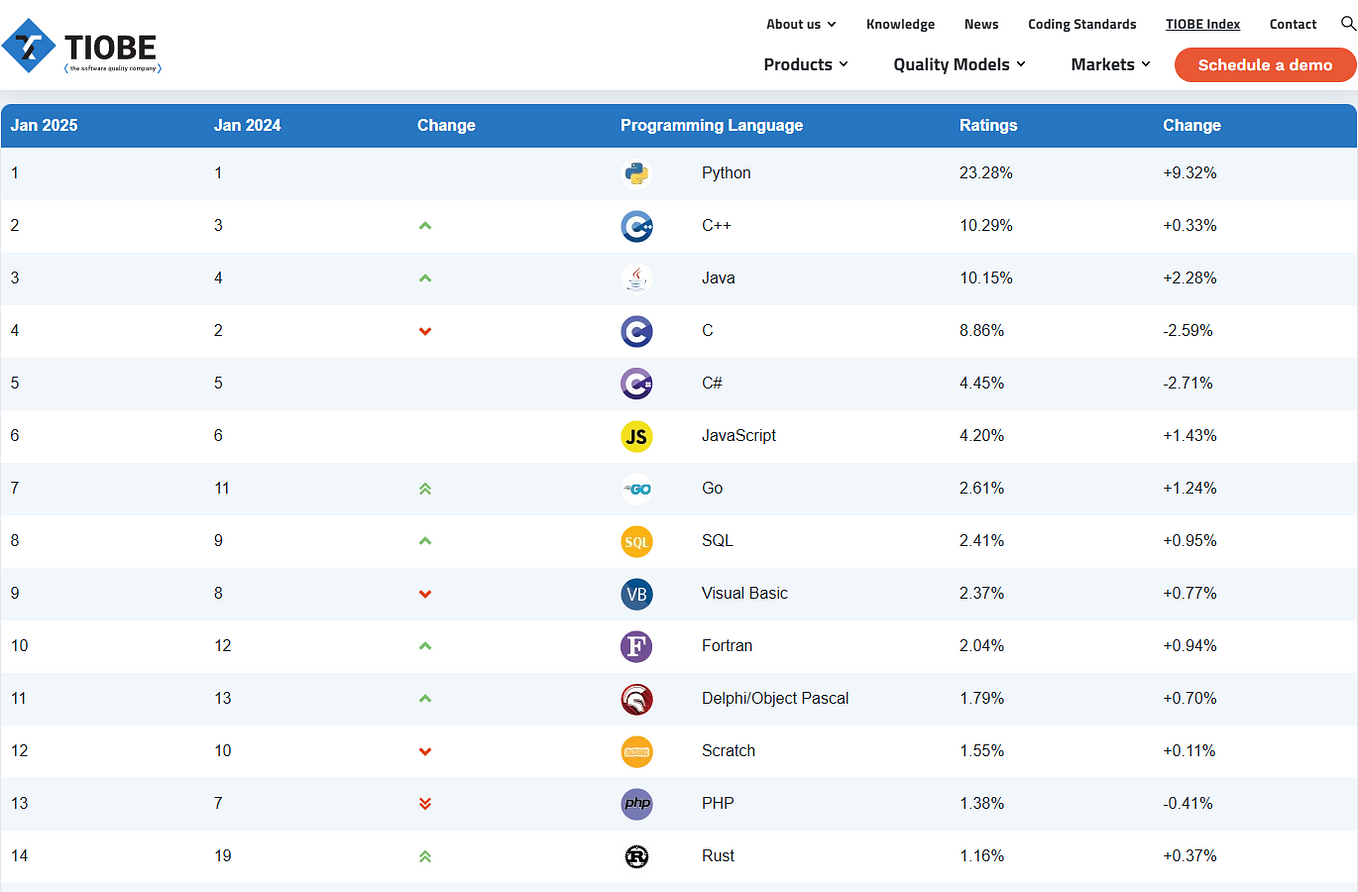This screenshot has height=892, width=1358.
Task: Click the Ratings column header
Action: [988, 125]
